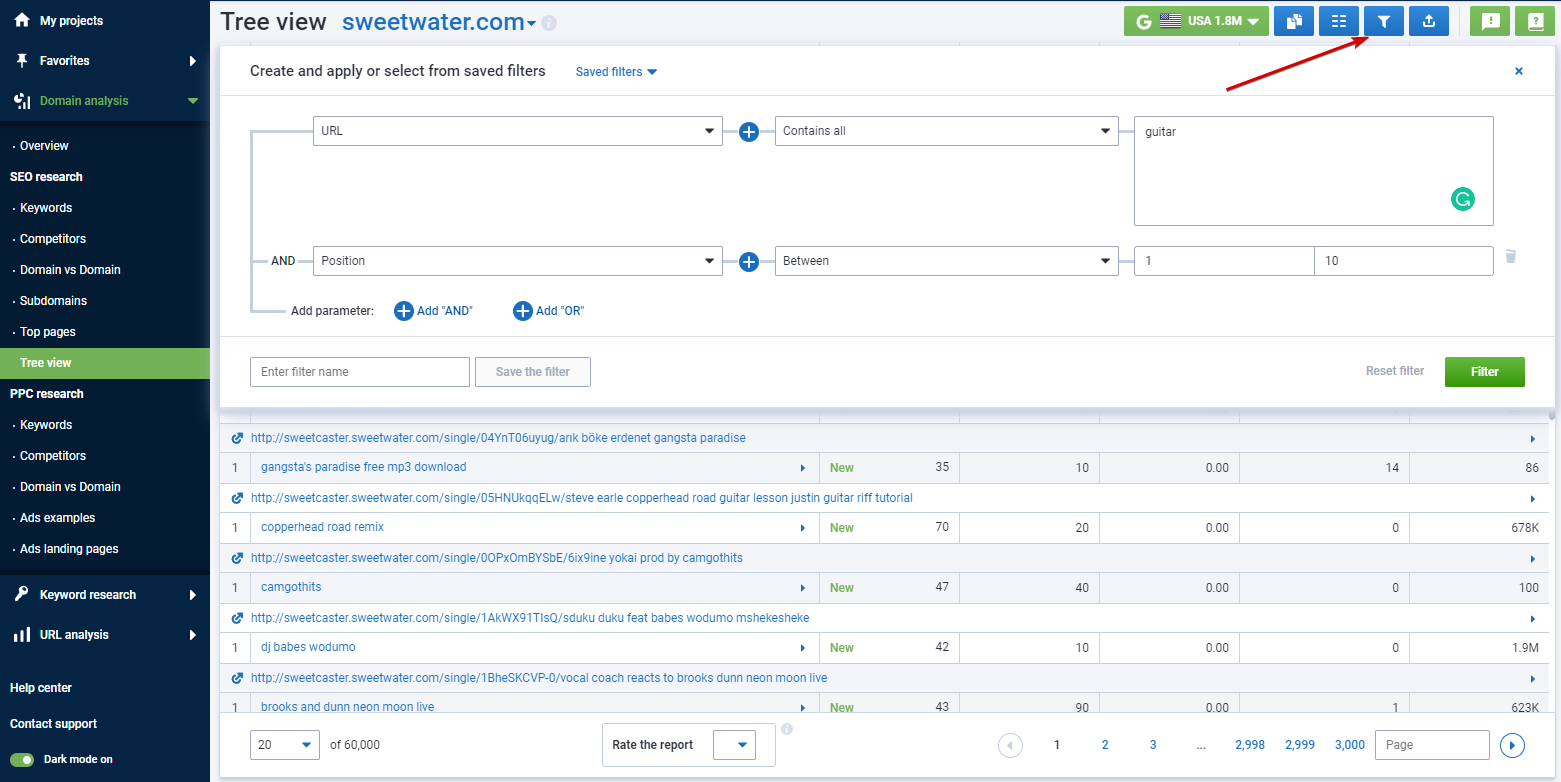Open dj babes wodumo keyword link
This screenshot has height=782, width=1561.
(x=308, y=647)
